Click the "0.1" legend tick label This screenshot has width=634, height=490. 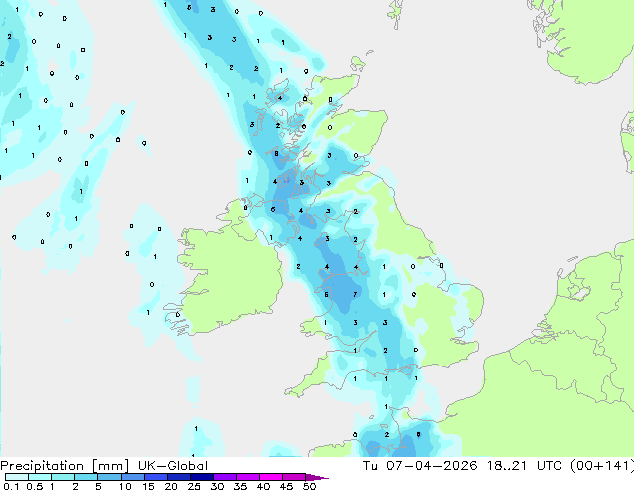coord(11,486)
